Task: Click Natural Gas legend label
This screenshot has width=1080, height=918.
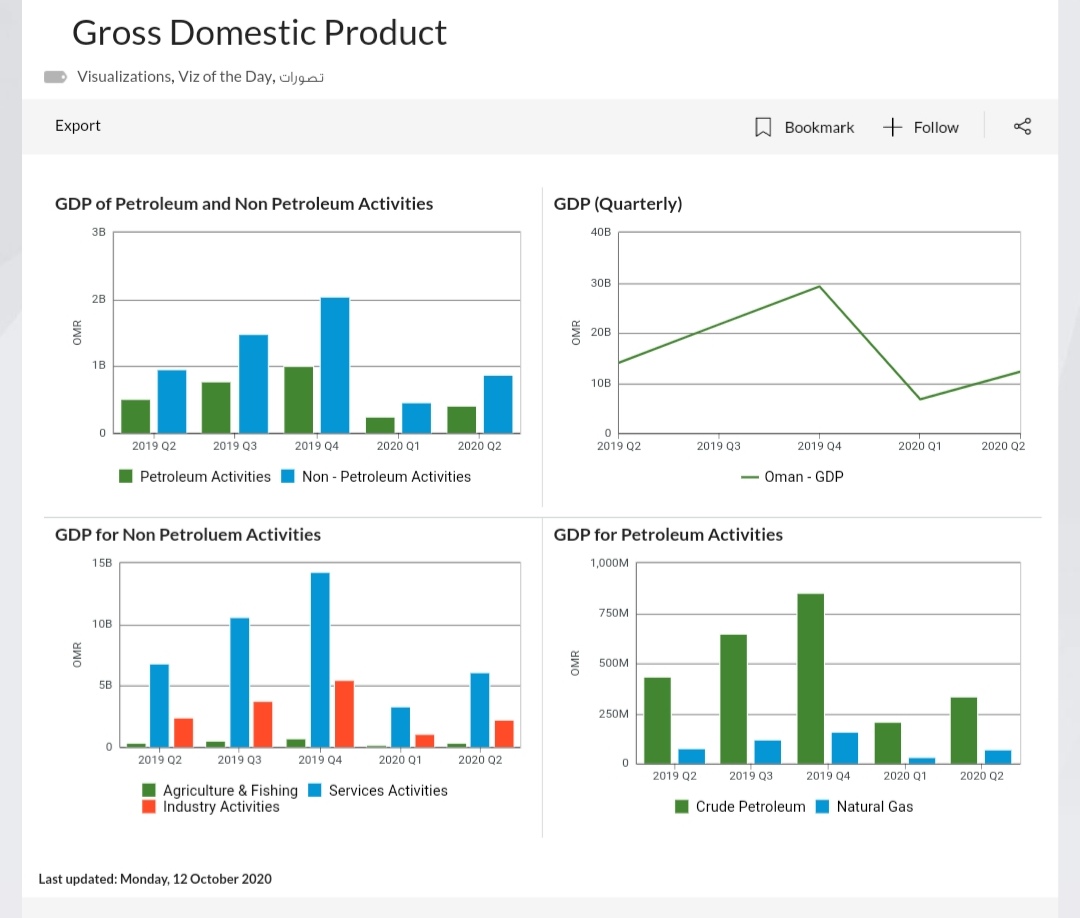Action: [875, 806]
